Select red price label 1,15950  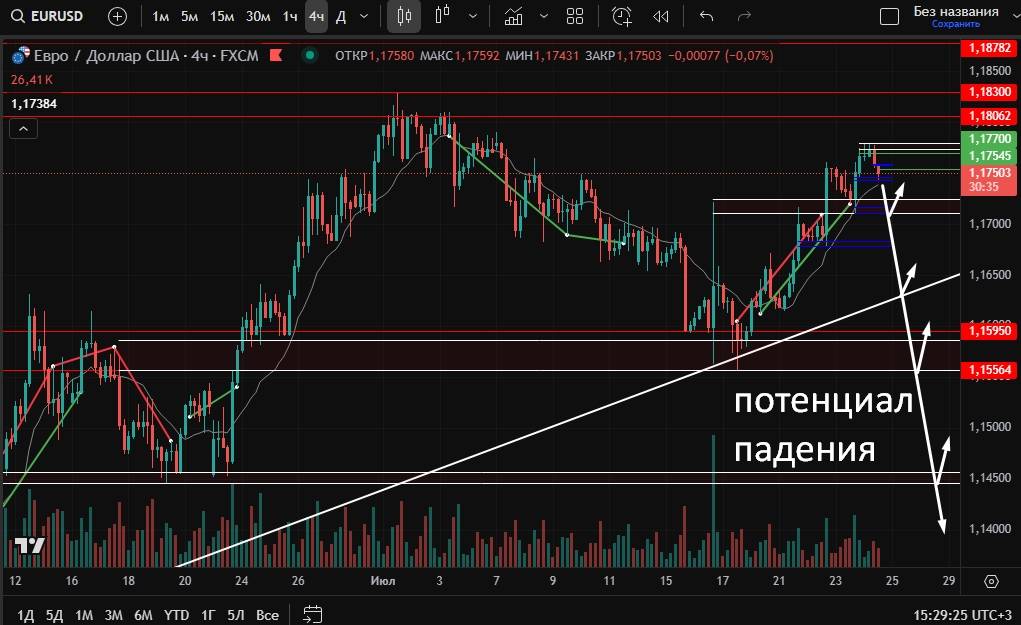(989, 331)
